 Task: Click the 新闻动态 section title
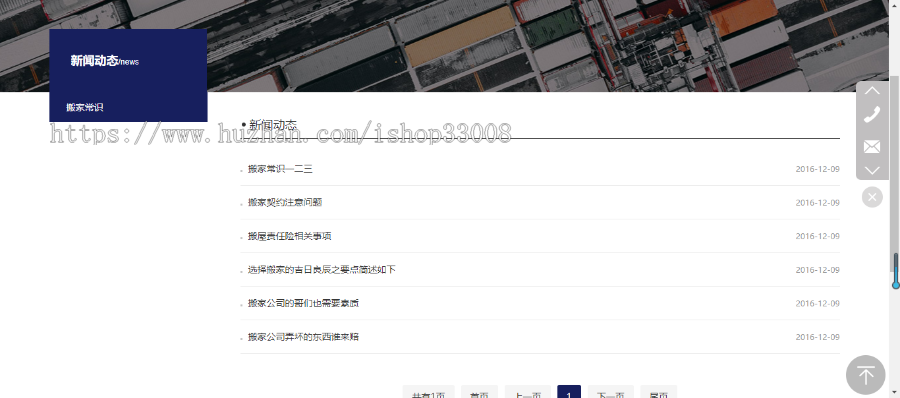coord(273,125)
